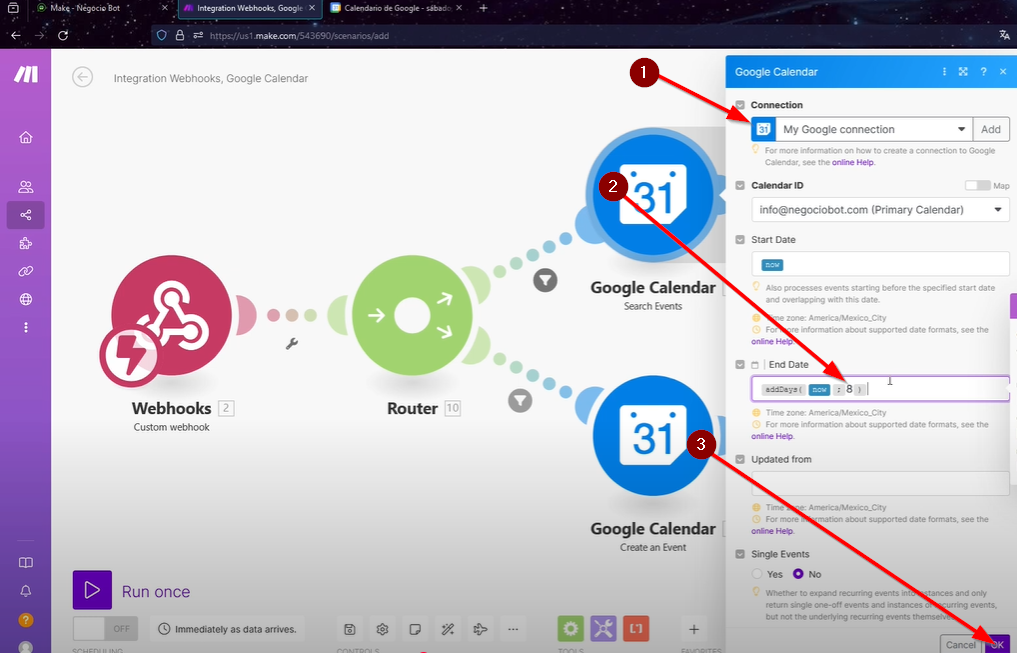
Task: Click the Explain flow airplane icon
Action: tap(480, 629)
